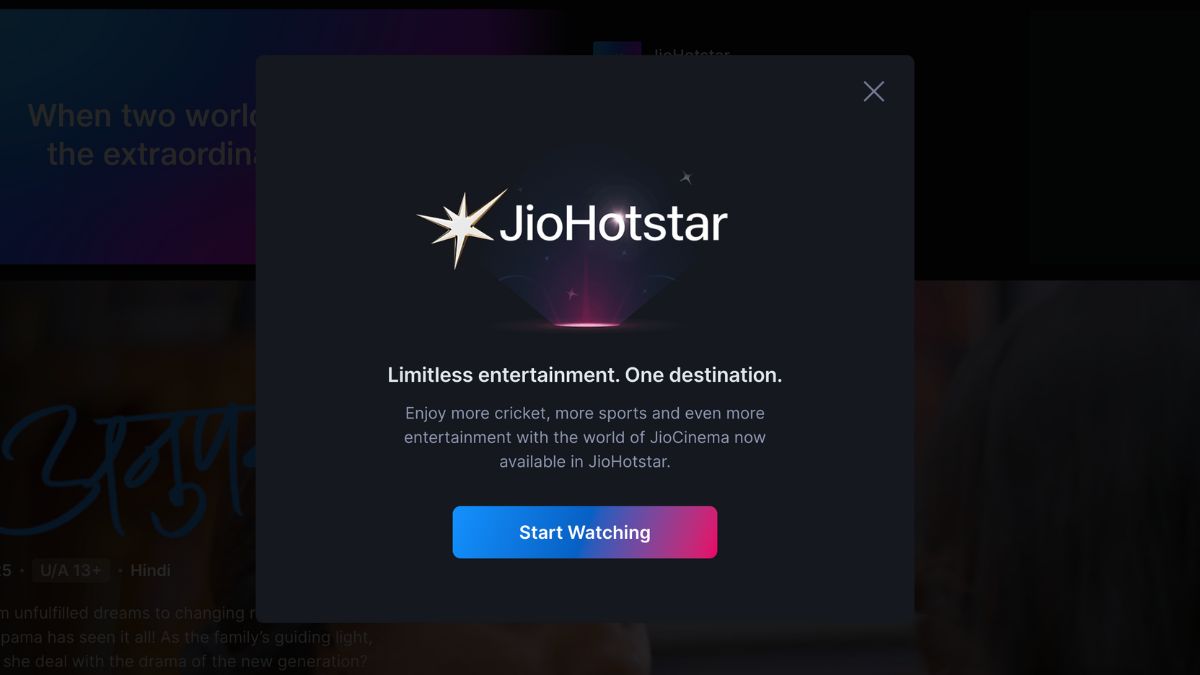Click the 'Enjoy more cricket' description text

[585, 438]
